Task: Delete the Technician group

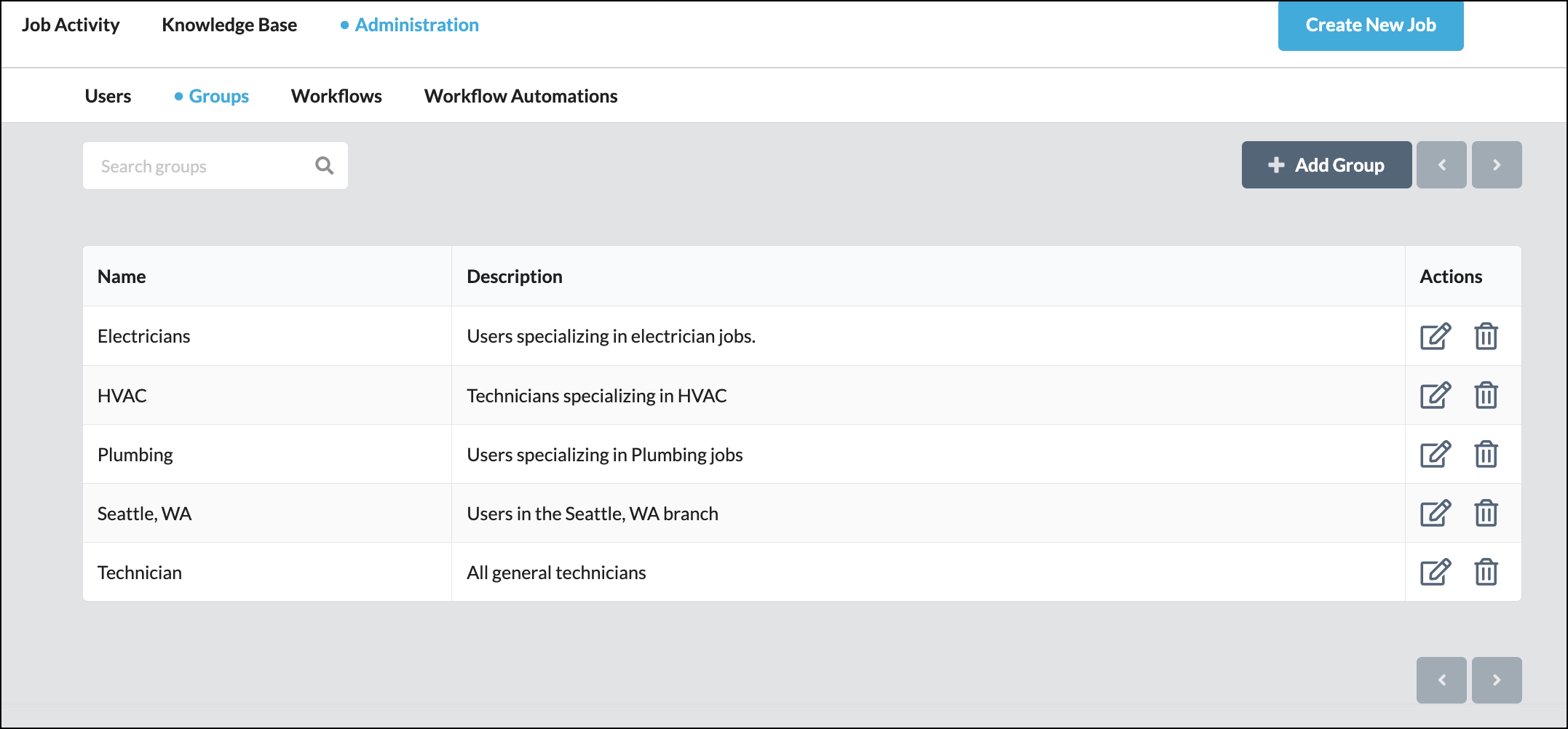Action: pos(1486,573)
